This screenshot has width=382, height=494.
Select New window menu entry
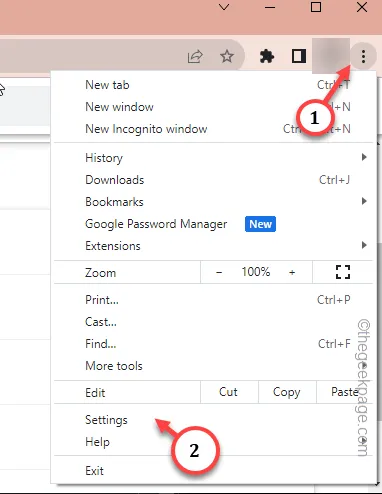click(x=213, y=107)
